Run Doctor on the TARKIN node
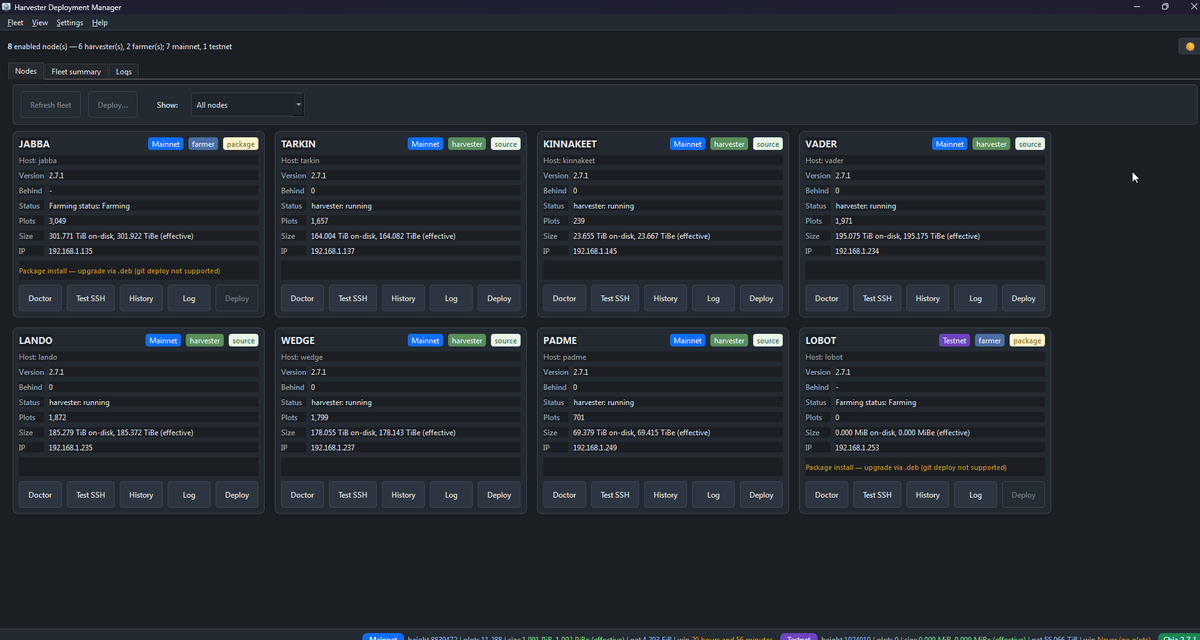 coord(302,298)
